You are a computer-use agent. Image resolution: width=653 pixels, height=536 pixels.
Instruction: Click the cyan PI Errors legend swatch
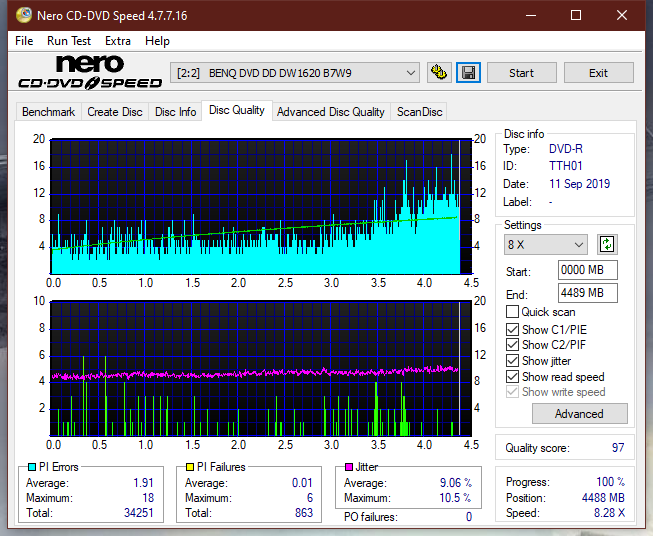[32, 467]
